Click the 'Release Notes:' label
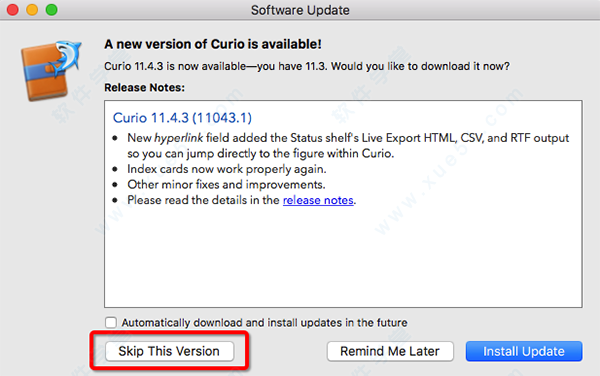Screen dimensions: 600x376 coord(144,88)
